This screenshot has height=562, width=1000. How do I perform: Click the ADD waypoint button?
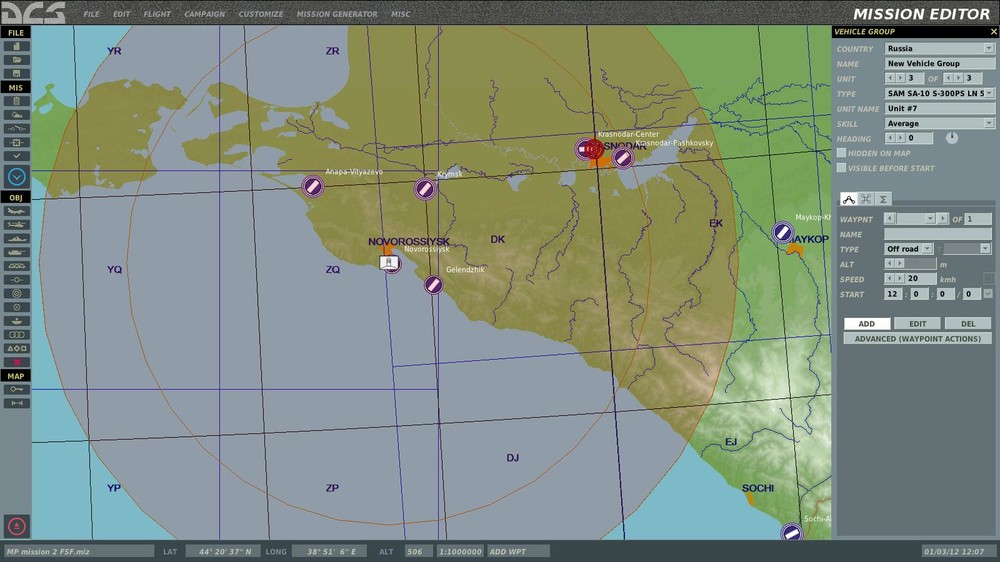click(x=867, y=323)
